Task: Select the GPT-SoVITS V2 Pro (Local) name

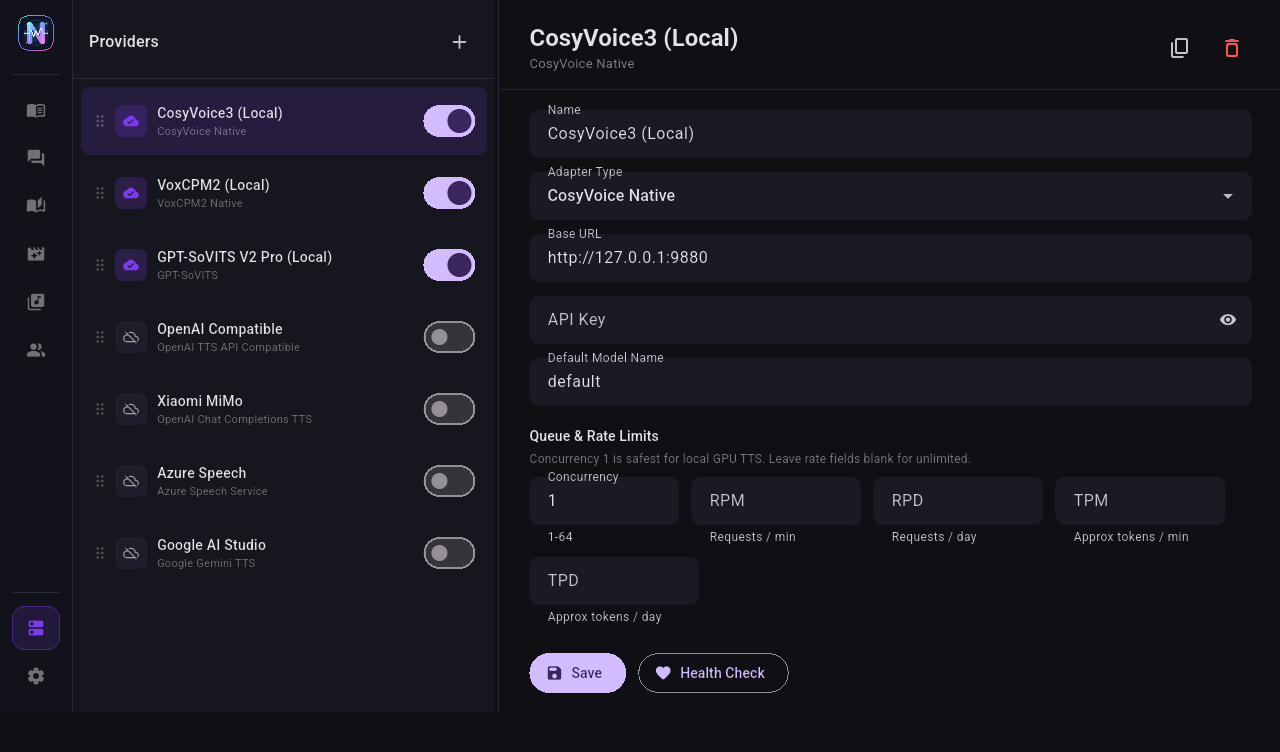Action: [244, 257]
